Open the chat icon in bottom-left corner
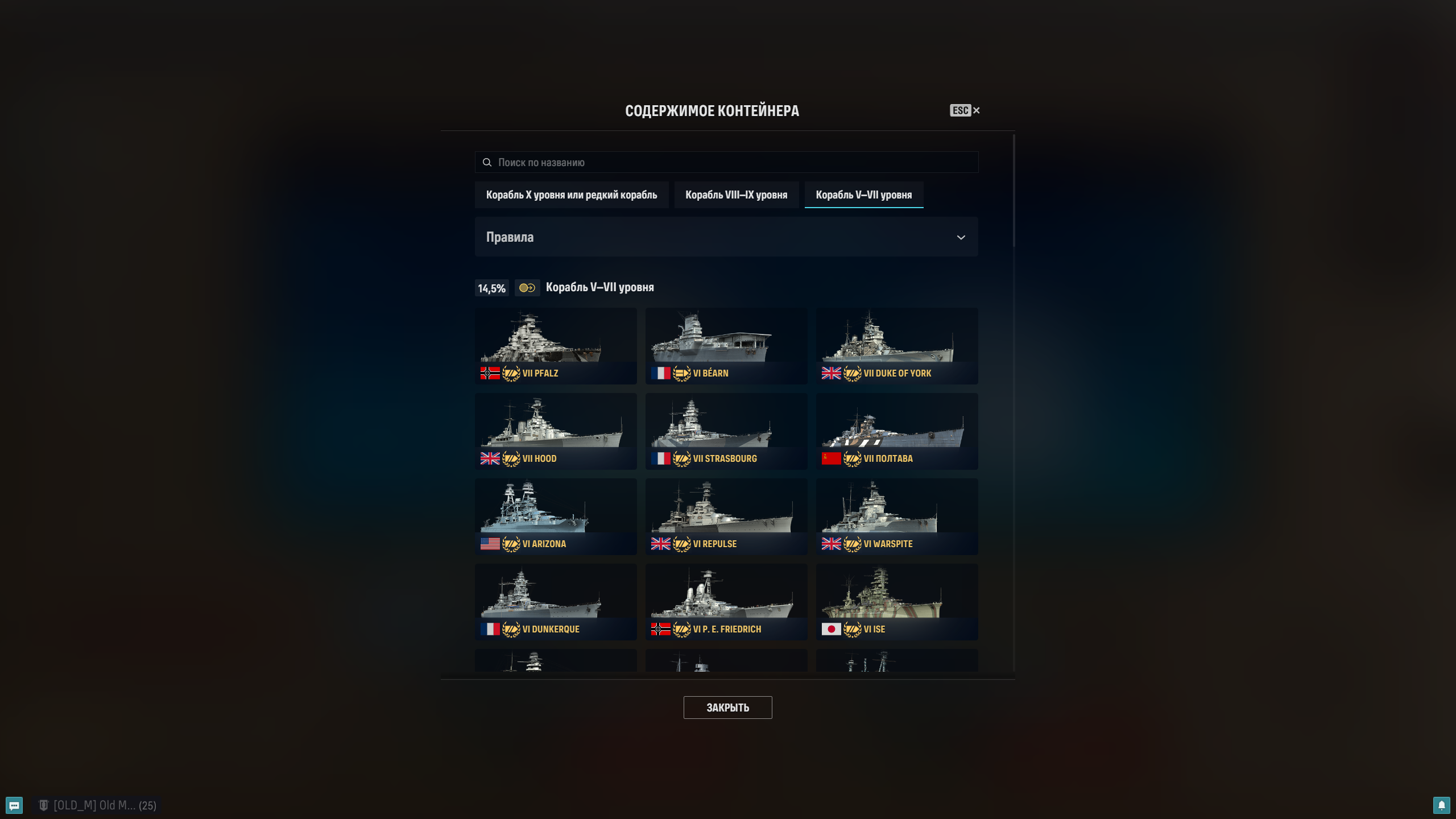1456x819 pixels. [14, 805]
